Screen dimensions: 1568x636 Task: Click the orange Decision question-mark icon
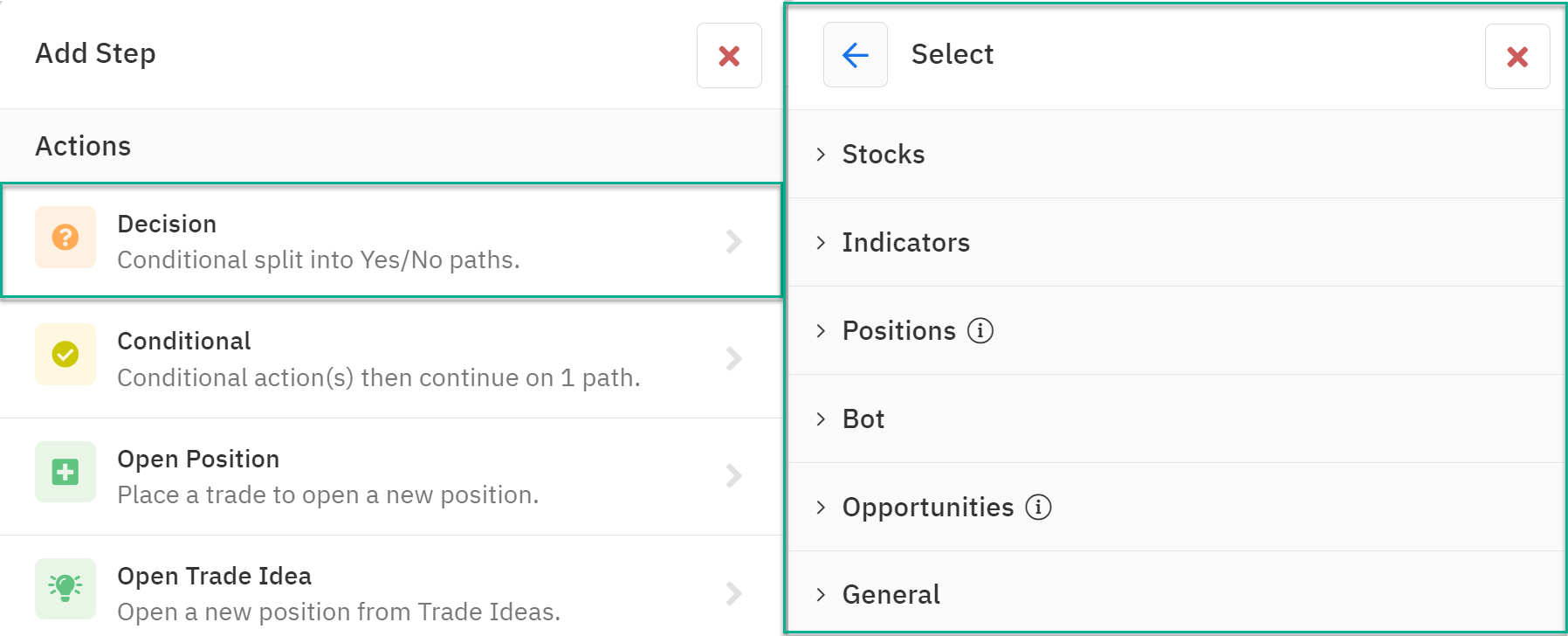pyautogui.click(x=65, y=237)
